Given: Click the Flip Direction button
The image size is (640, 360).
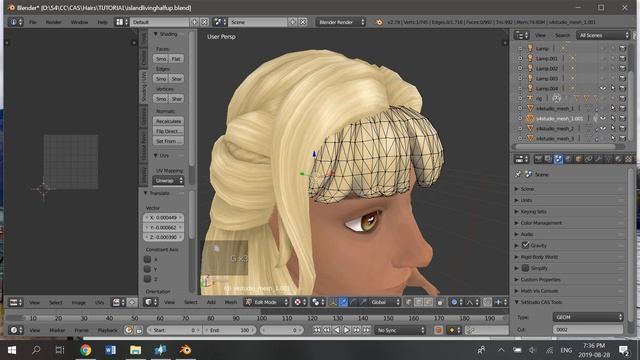Looking at the screenshot, I should click(x=168, y=131).
